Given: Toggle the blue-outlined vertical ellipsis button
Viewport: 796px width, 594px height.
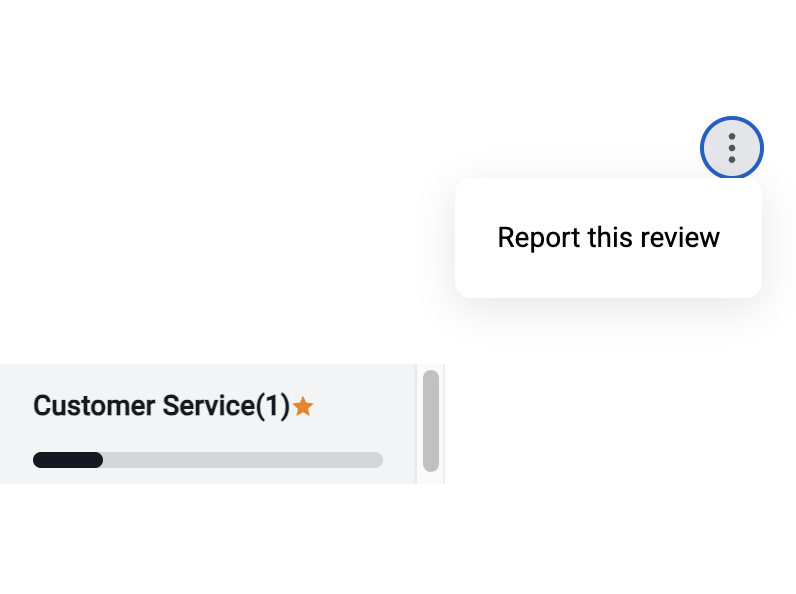Looking at the screenshot, I should 732,148.
